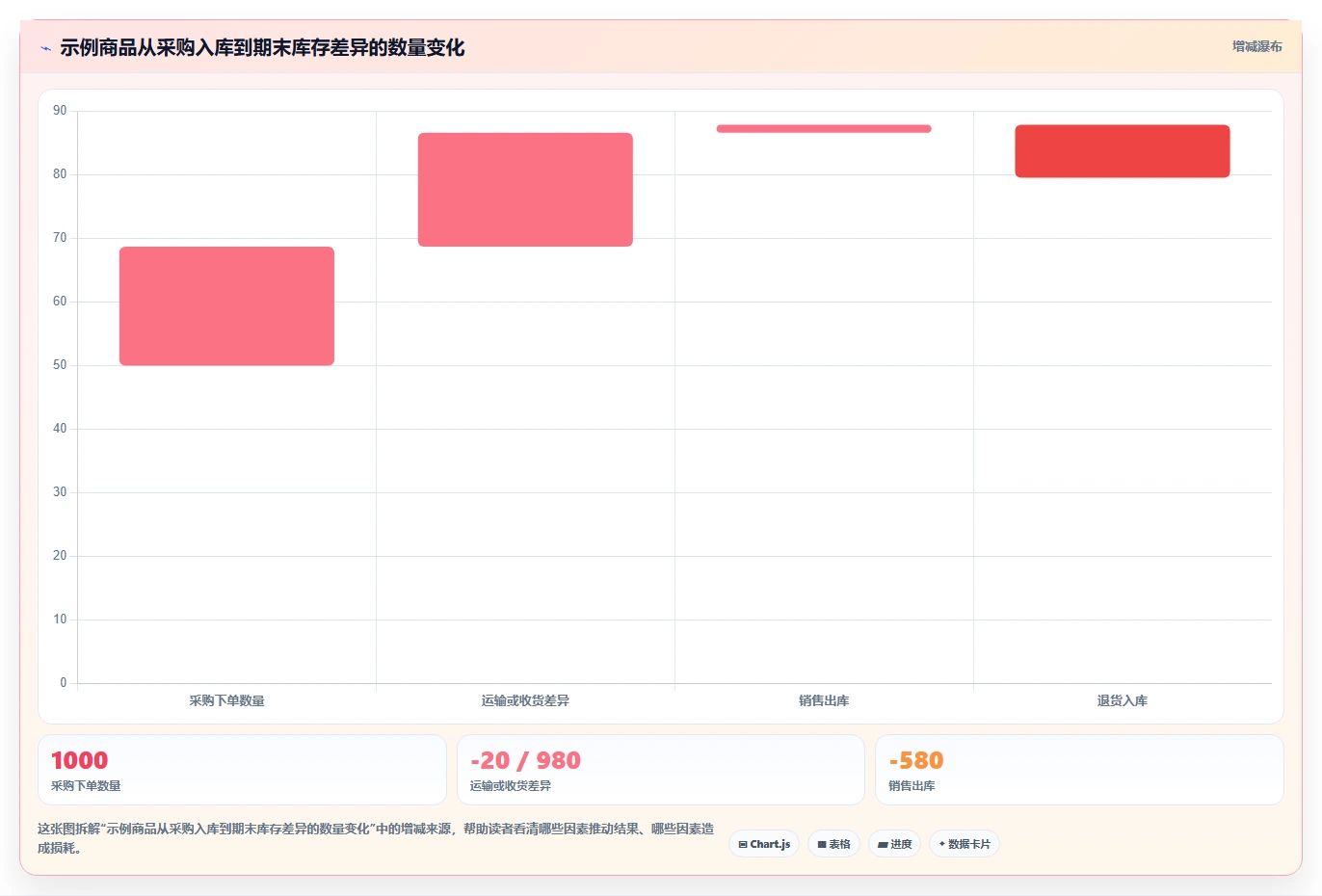Click the chart title 示例商品从采购入库到期末库存差异的数量变化
The width and height of the screenshot is (1322, 896).
262,48
